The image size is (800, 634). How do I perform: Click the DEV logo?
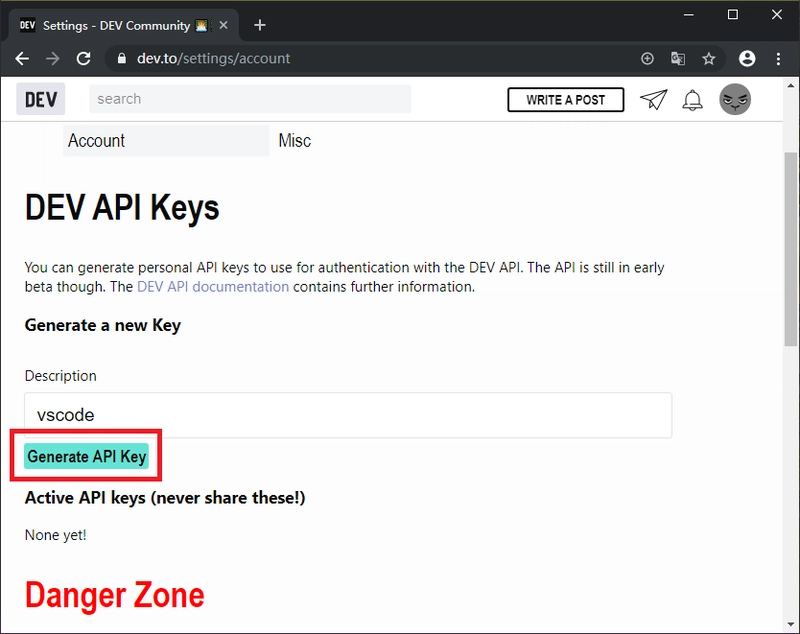[x=41, y=99]
